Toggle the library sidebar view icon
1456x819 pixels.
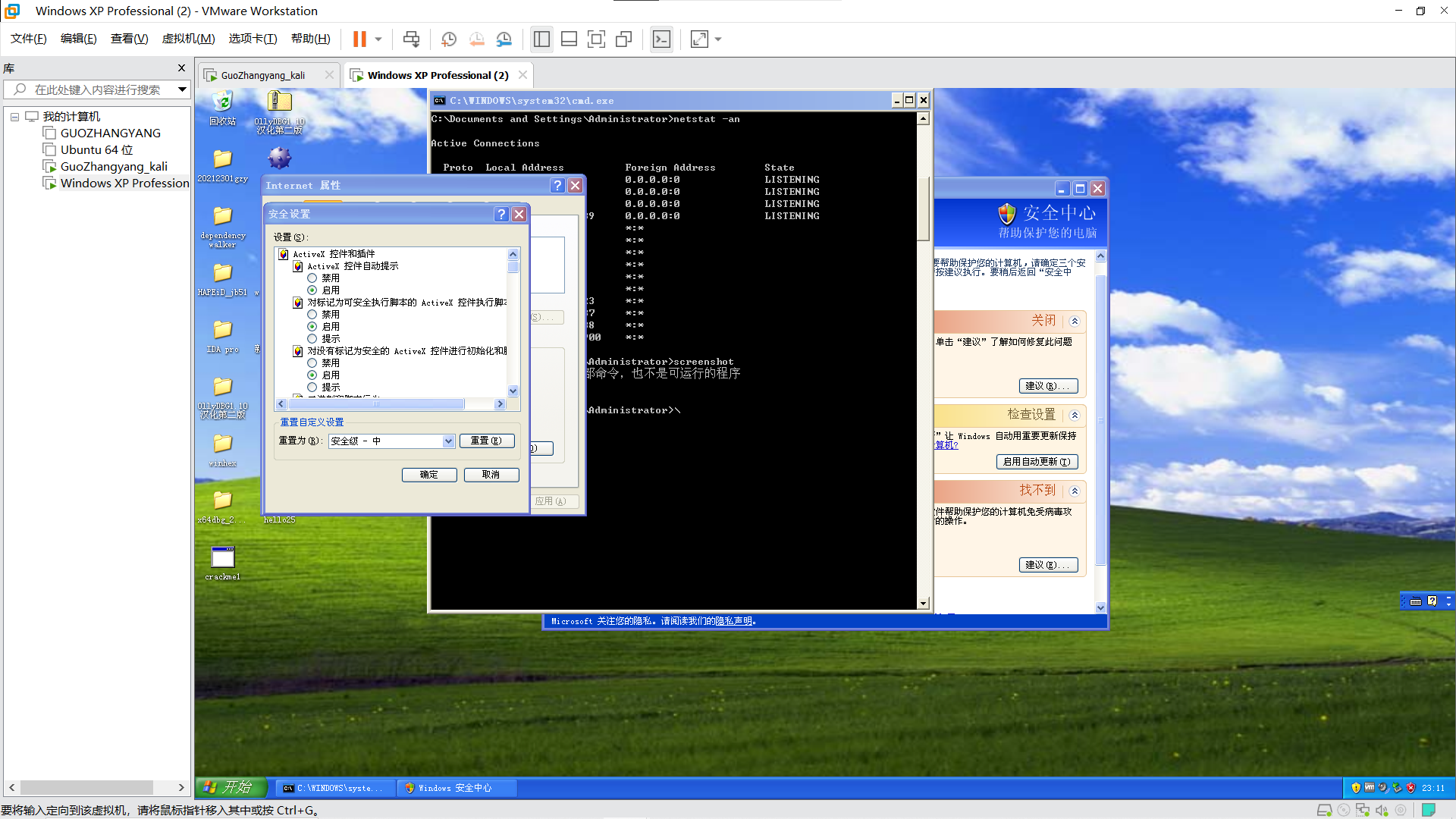[x=541, y=39]
